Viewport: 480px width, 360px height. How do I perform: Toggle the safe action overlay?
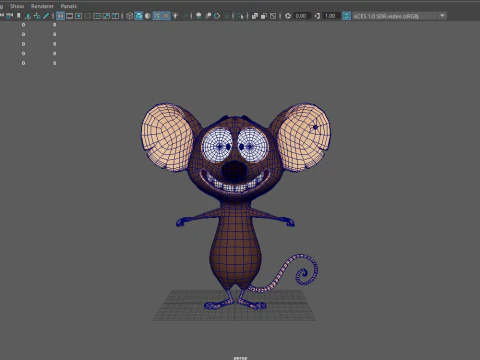coord(106,16)
